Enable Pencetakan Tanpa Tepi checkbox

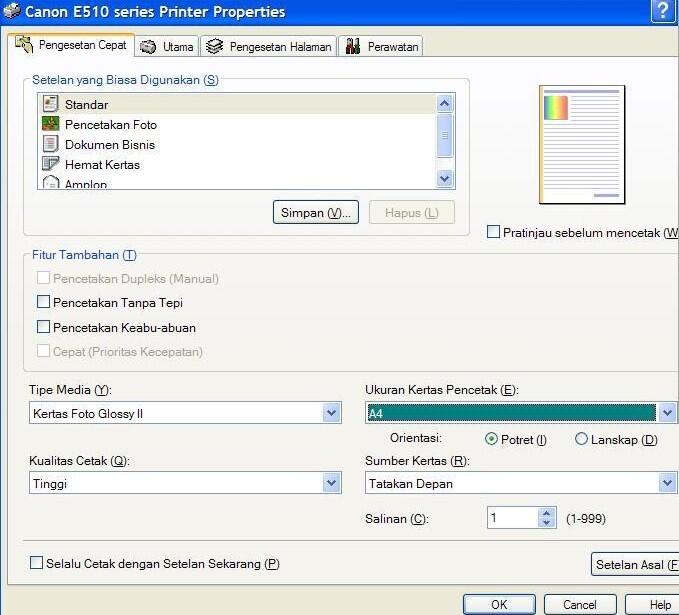(x=43, y=301)
